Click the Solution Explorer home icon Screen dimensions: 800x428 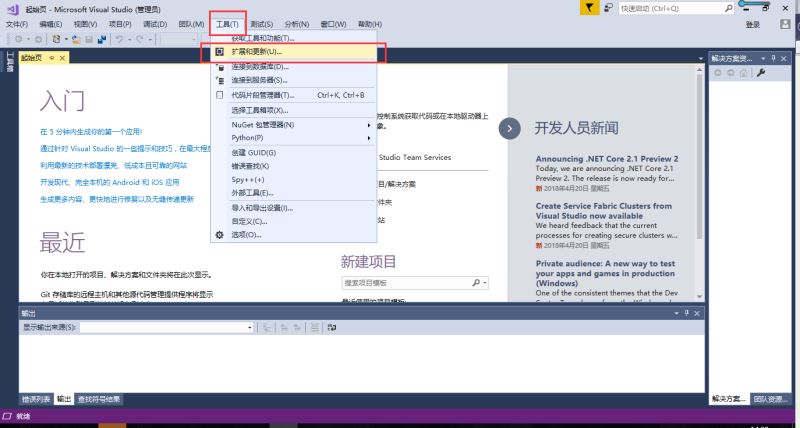pos(743,73)
